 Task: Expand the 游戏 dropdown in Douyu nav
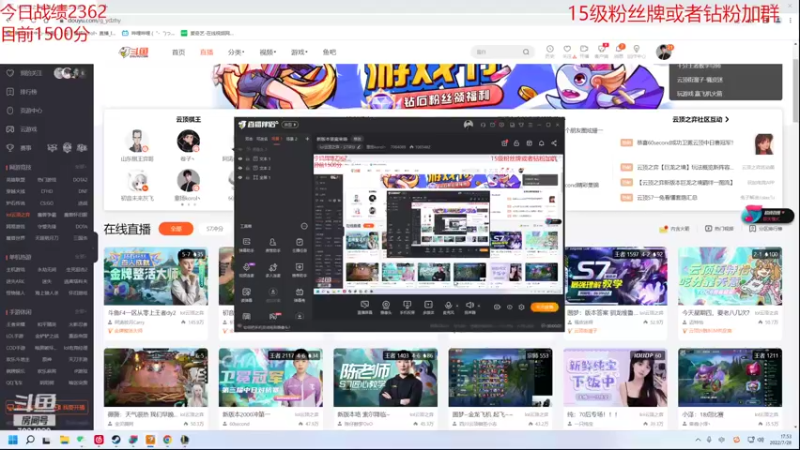[x=299, y=52]
